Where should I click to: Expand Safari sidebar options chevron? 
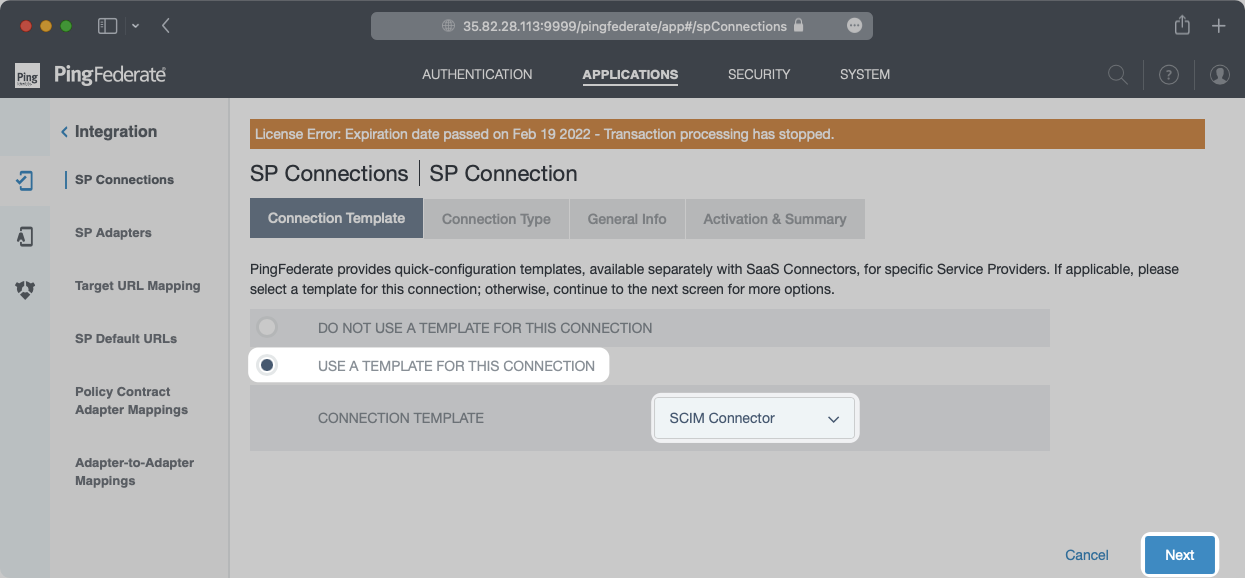tap(136, 26)
